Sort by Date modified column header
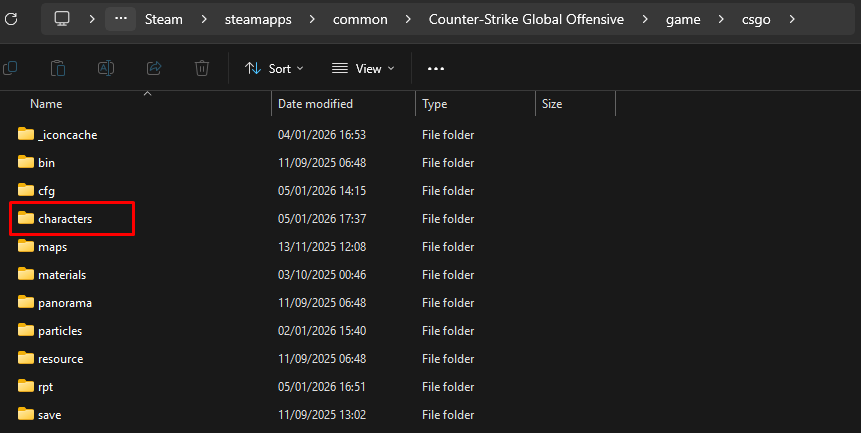861x433 pixels. [315, 104]
